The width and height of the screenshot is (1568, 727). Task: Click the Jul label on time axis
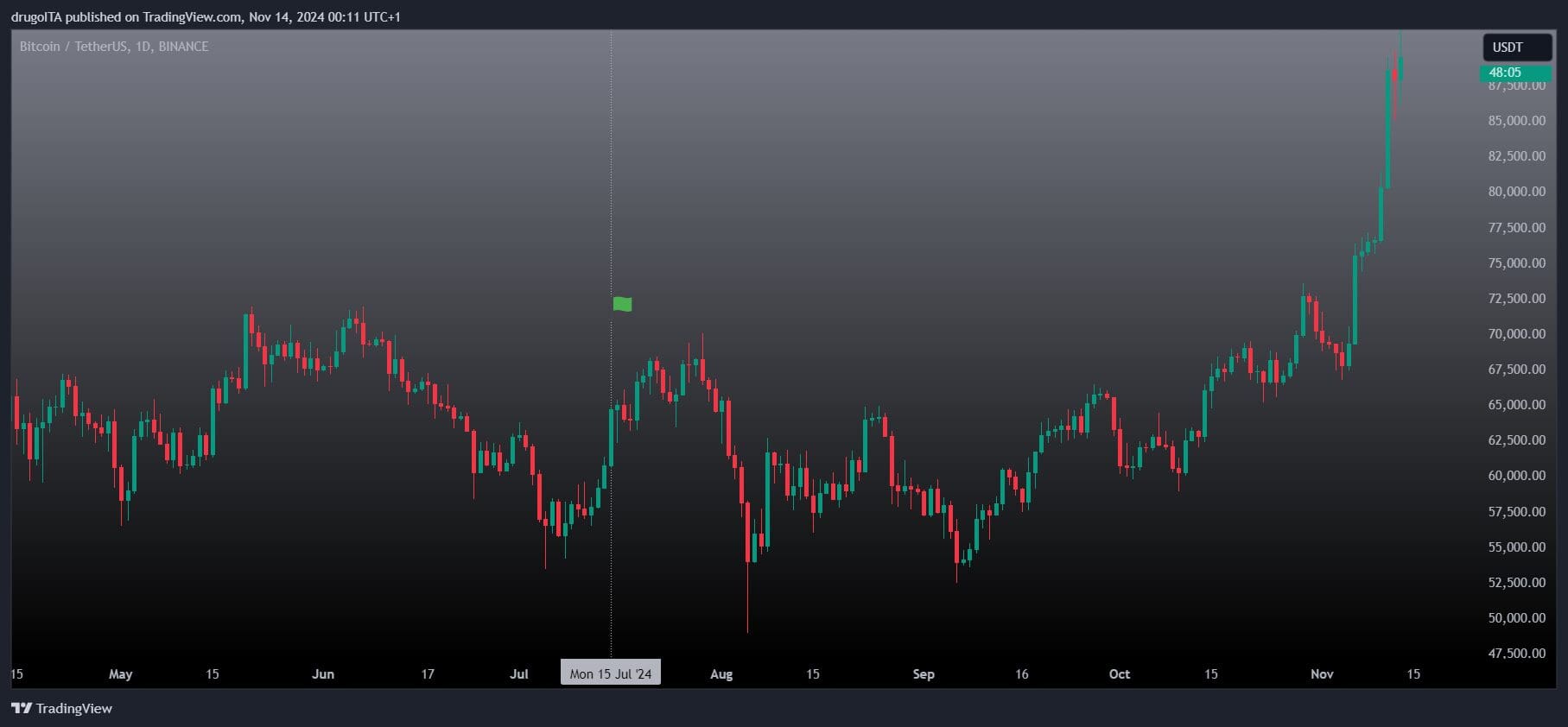pyautogui.click(x=519, y=674)
